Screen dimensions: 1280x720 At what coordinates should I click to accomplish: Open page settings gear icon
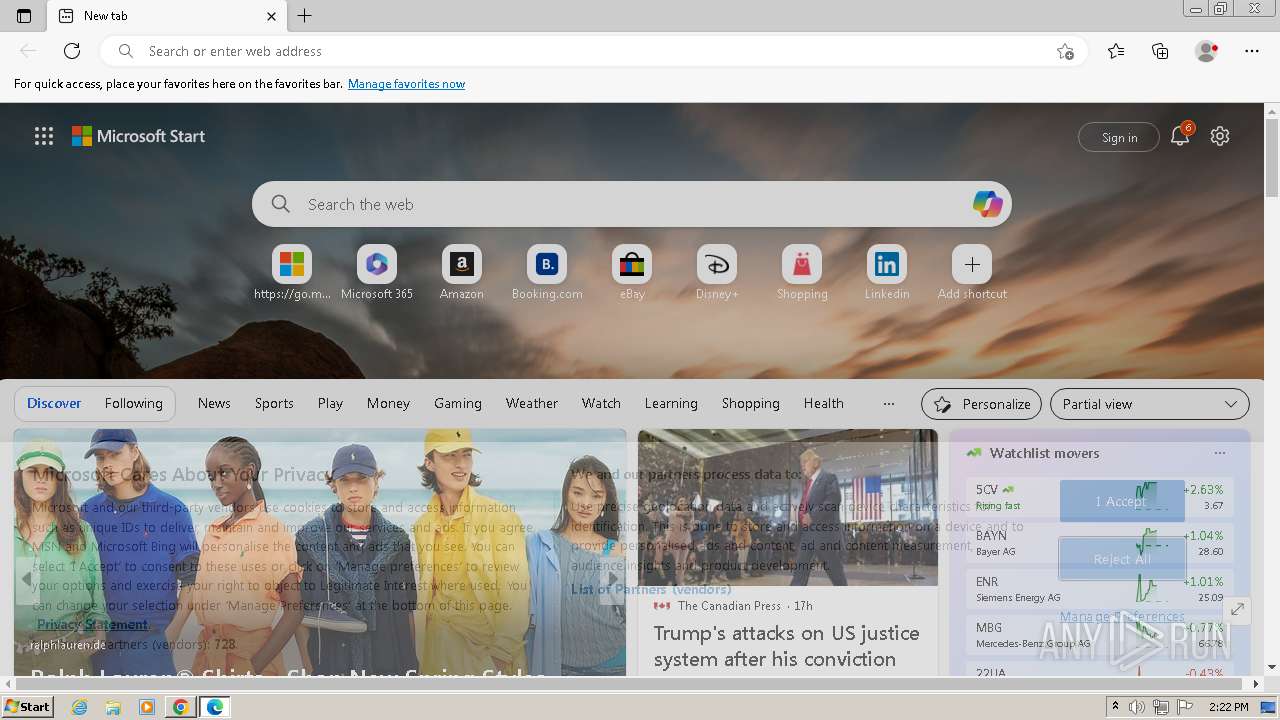click(x=1220, y=137)
